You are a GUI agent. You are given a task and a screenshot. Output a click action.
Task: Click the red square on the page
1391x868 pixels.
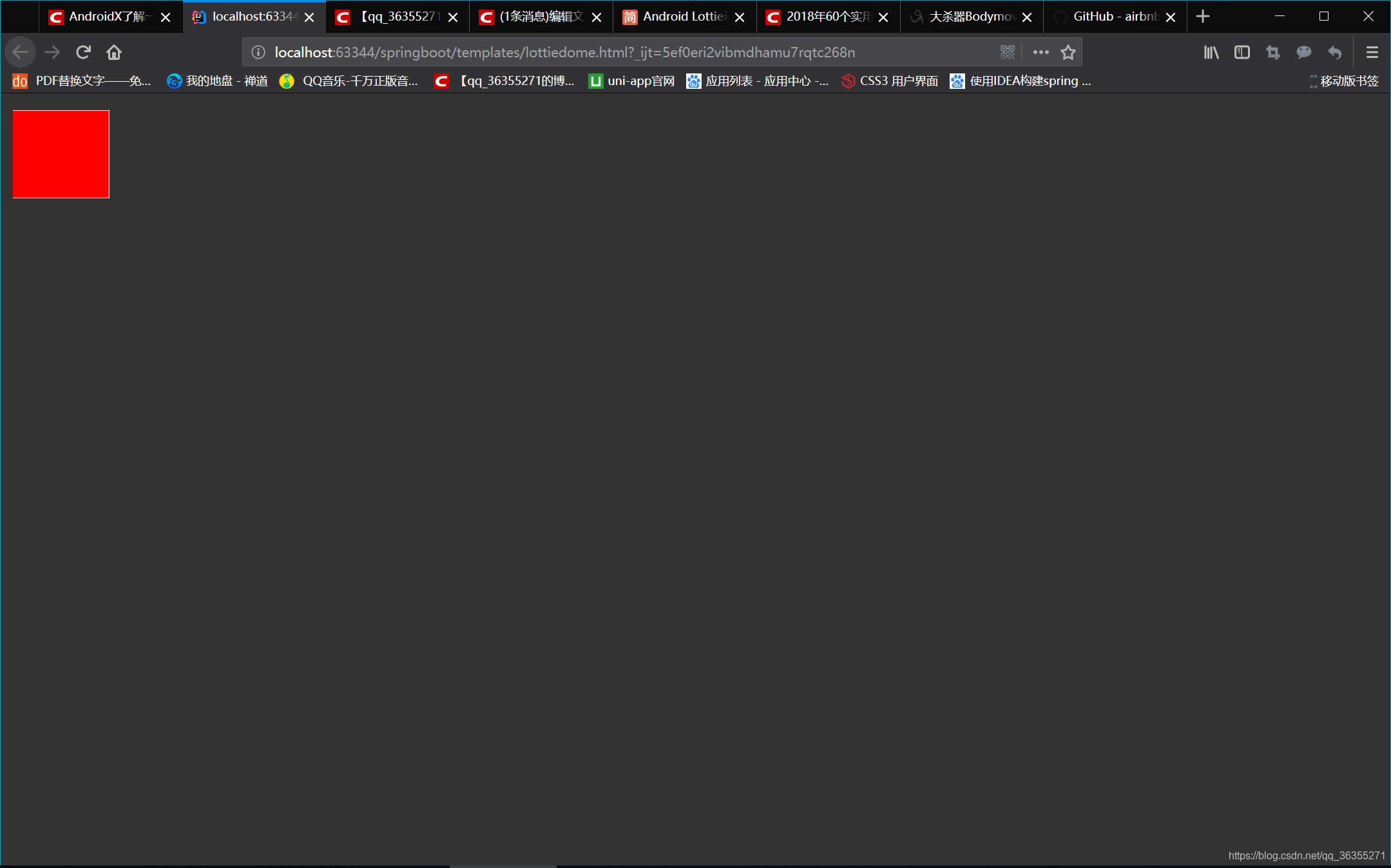[61, 154]
